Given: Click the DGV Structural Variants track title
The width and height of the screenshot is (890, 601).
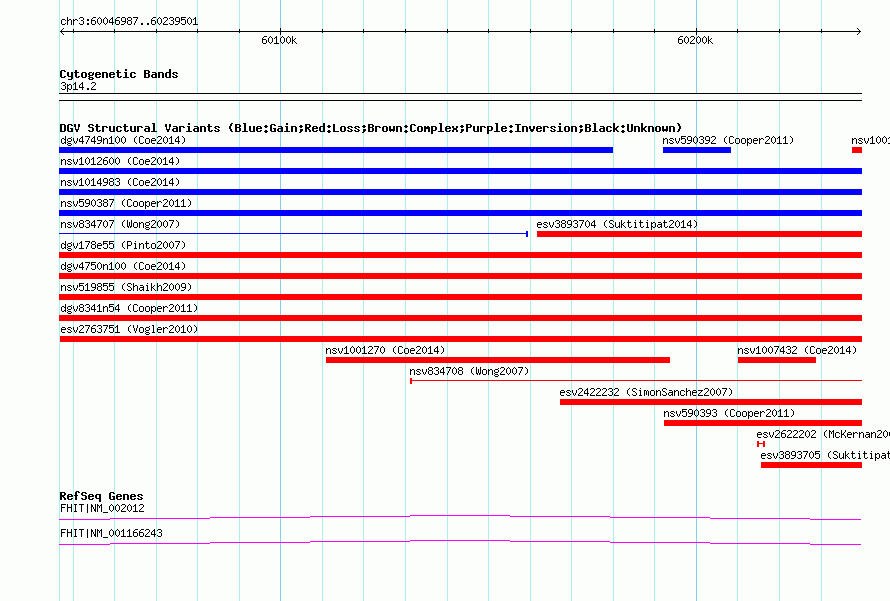Looking at the screenshot, I should click(x=371, y=128).
